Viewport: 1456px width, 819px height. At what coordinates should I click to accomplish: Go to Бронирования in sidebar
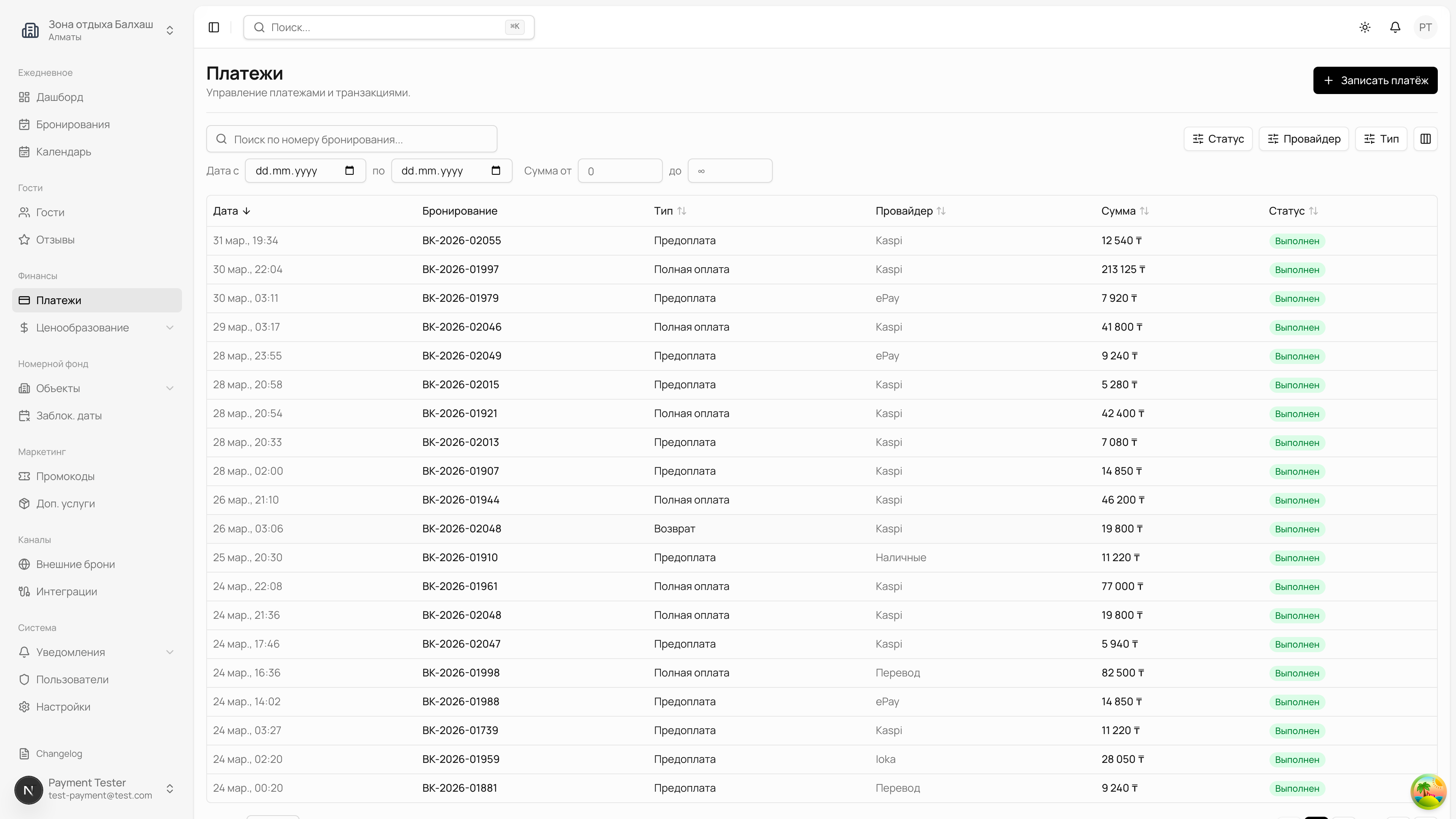click(72, 124)
